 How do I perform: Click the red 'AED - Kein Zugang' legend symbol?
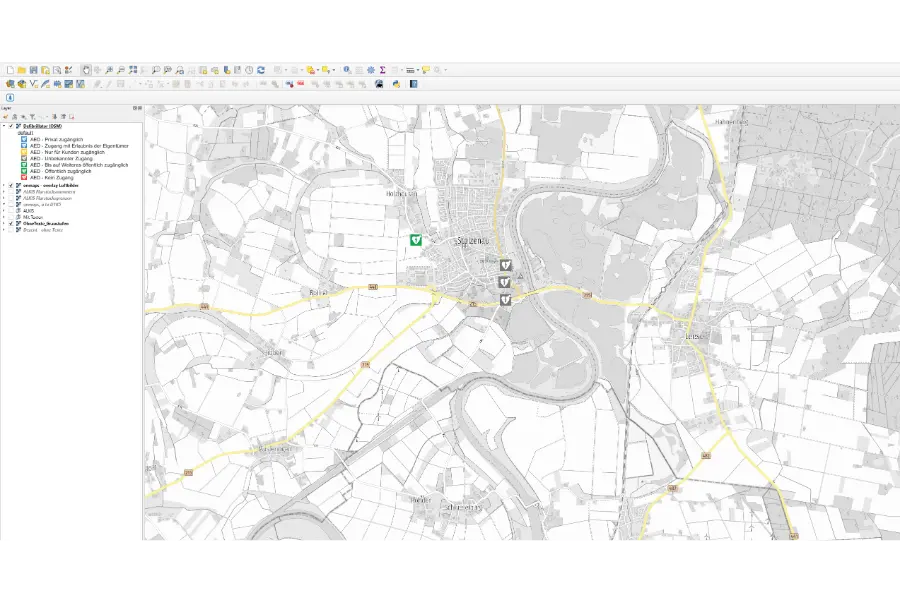click(x=24, y=177)
